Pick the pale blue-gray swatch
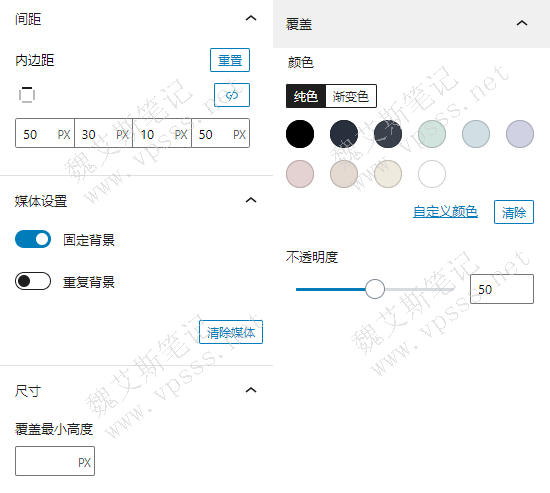This screenshot has width=550, height=493. click(476, 134)
